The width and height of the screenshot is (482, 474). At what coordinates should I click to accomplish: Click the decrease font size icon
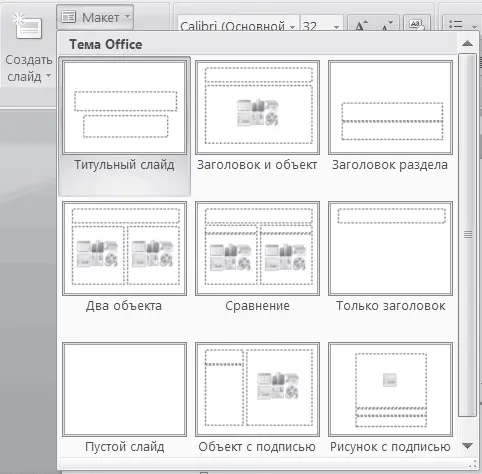click(387, 25)
